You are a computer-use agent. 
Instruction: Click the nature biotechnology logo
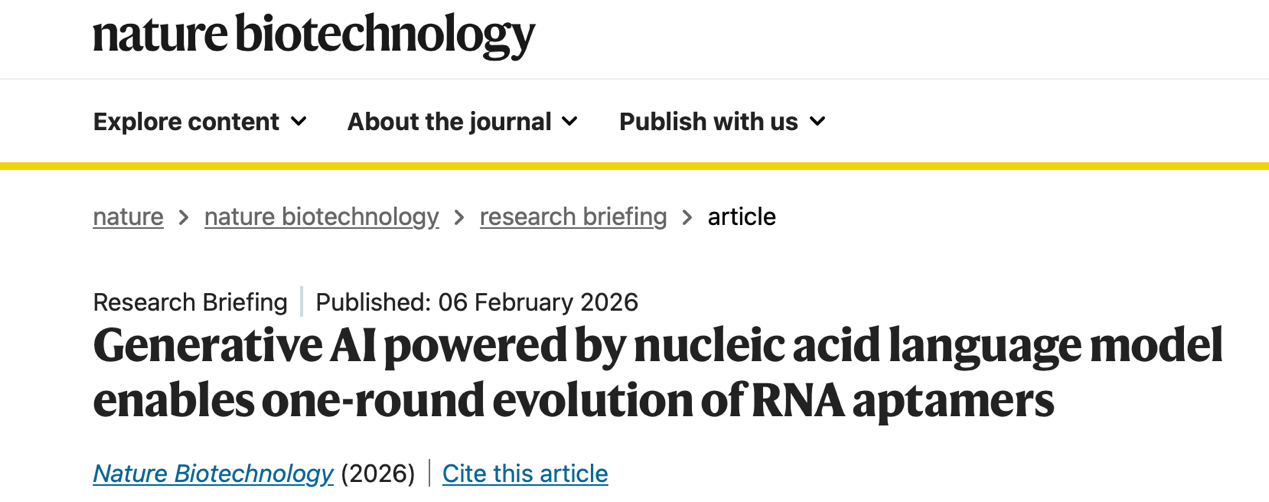(x=314, y=35)
